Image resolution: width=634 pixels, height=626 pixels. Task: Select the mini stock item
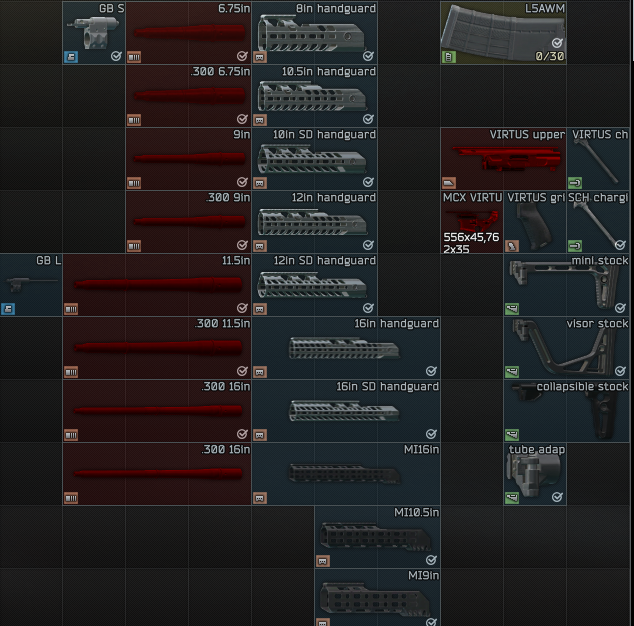tap(567, 285)
